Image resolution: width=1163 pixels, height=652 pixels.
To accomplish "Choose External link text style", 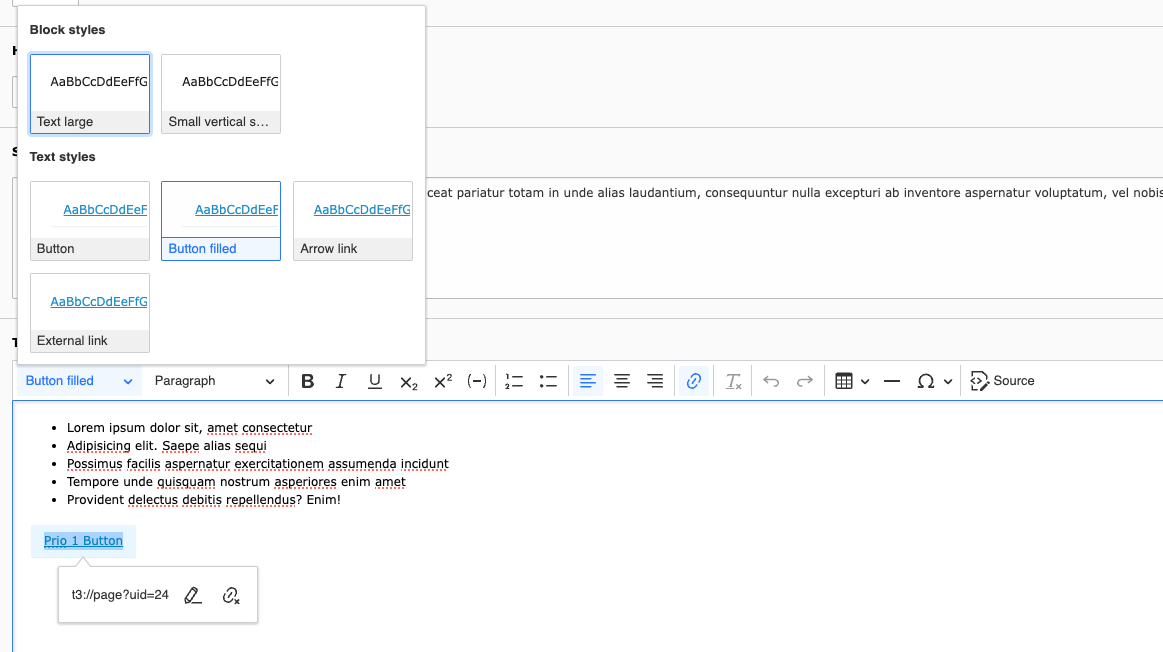I will (90, 313).
